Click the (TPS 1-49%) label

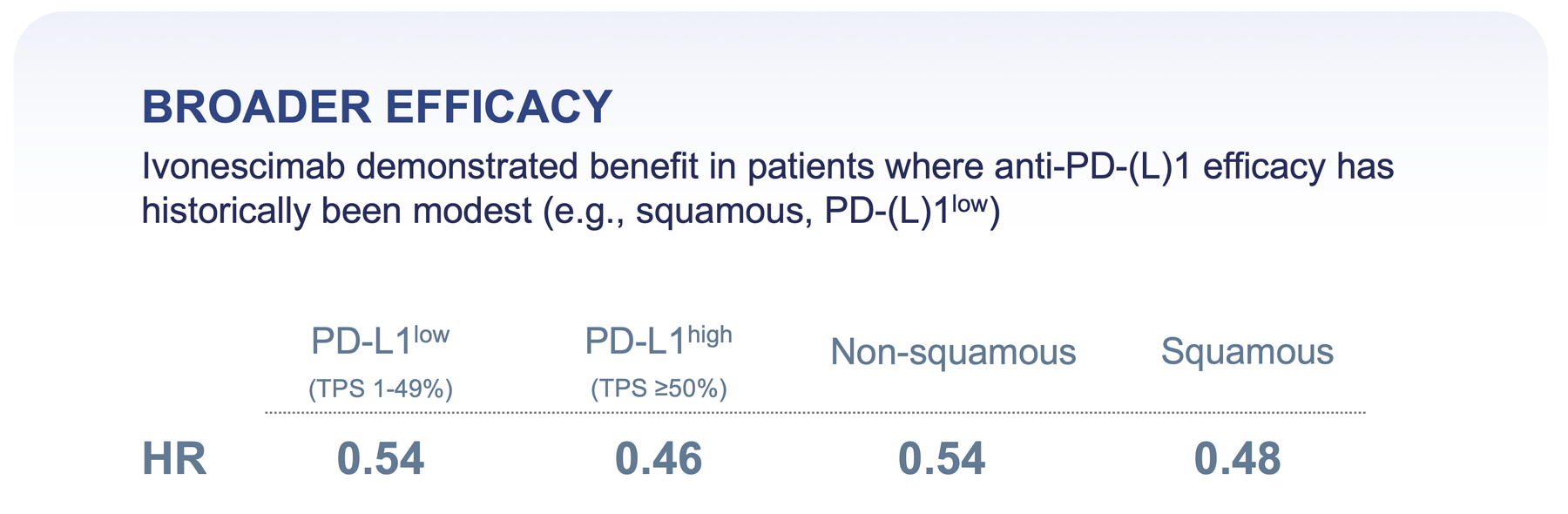[x=381, y=389]
